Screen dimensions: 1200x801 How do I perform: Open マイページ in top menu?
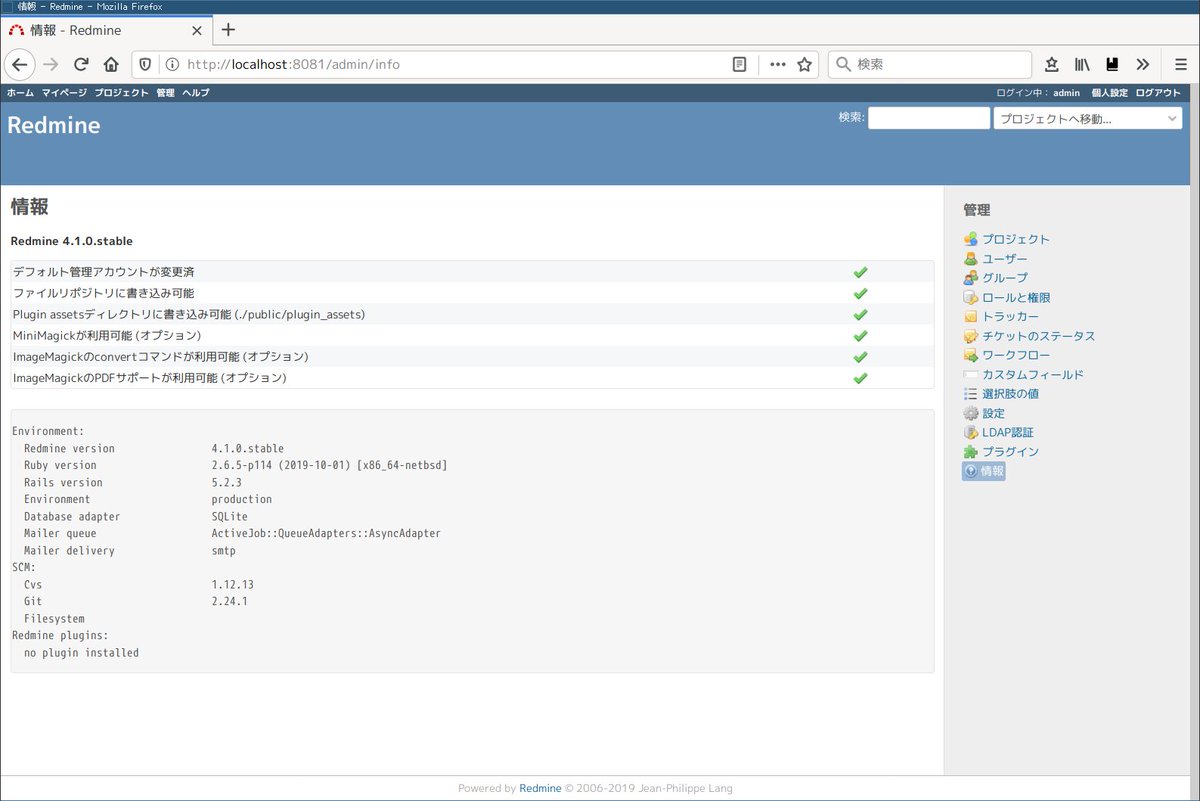(x=64, y=92)
